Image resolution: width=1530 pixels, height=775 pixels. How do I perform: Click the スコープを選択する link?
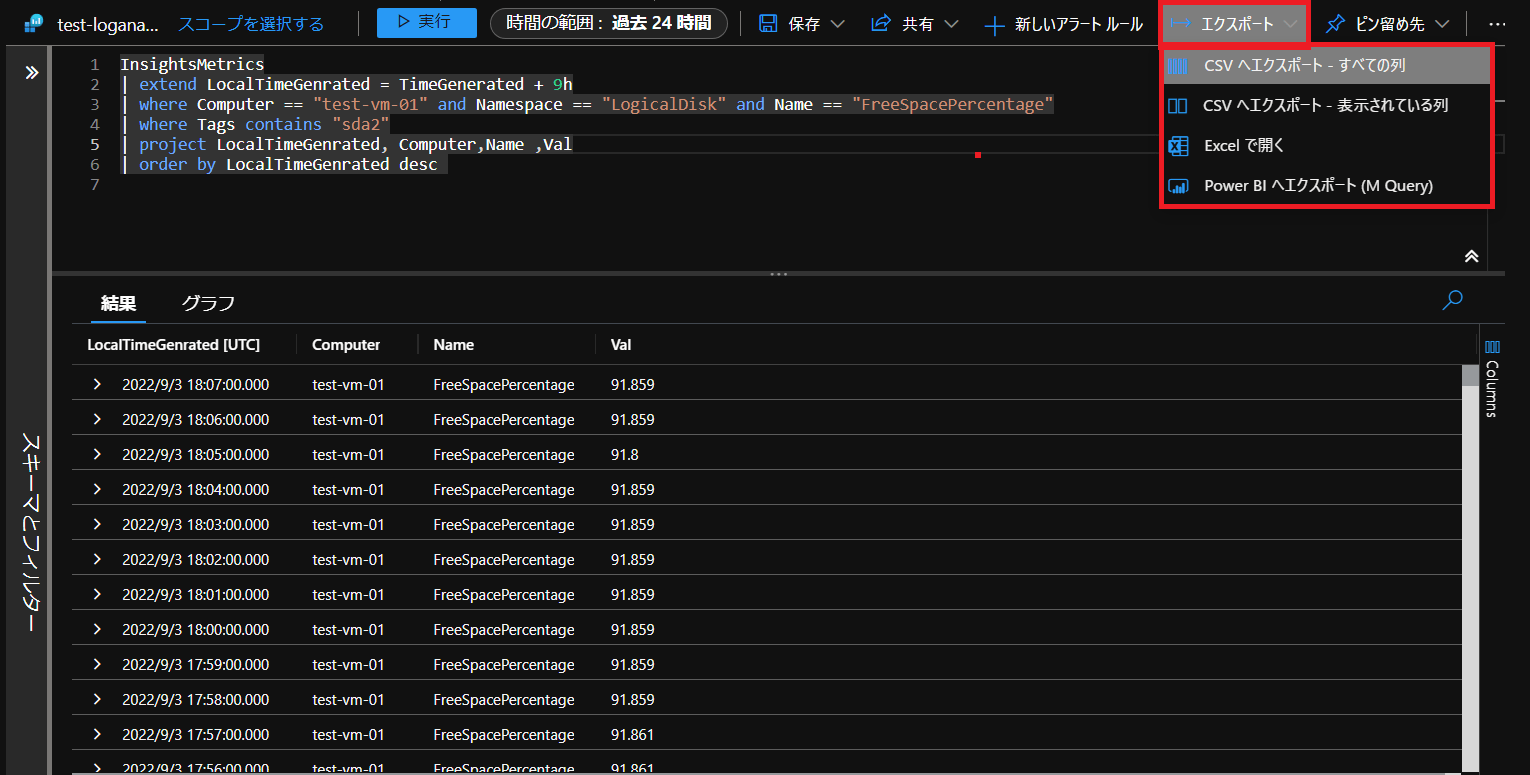(251, 24)
